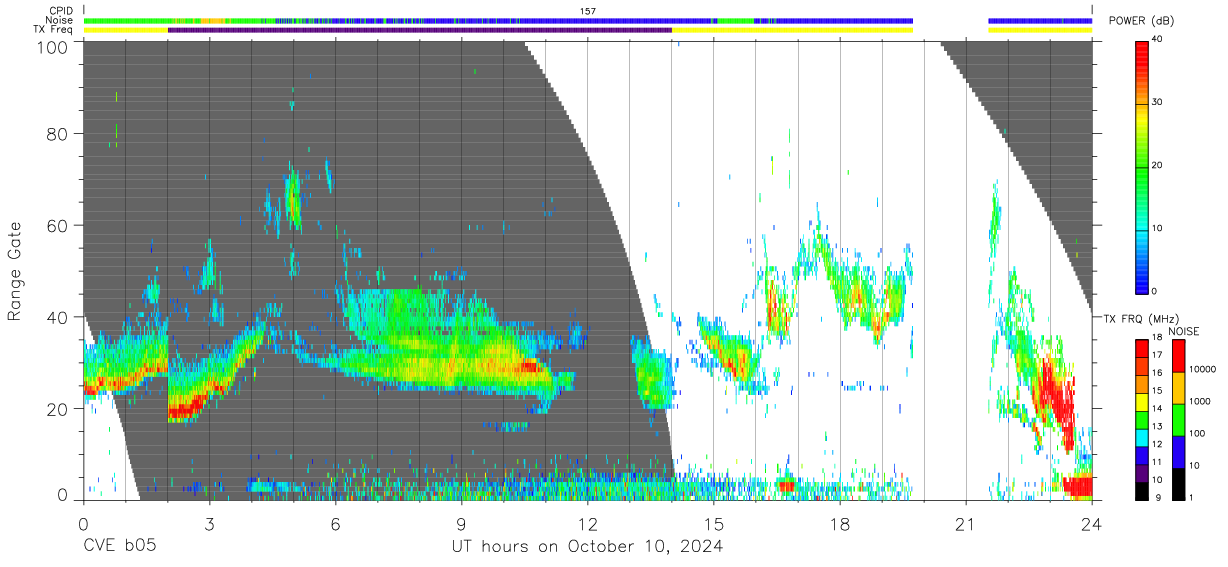Click noise scale label '1000'

(x=1200, y=401)
